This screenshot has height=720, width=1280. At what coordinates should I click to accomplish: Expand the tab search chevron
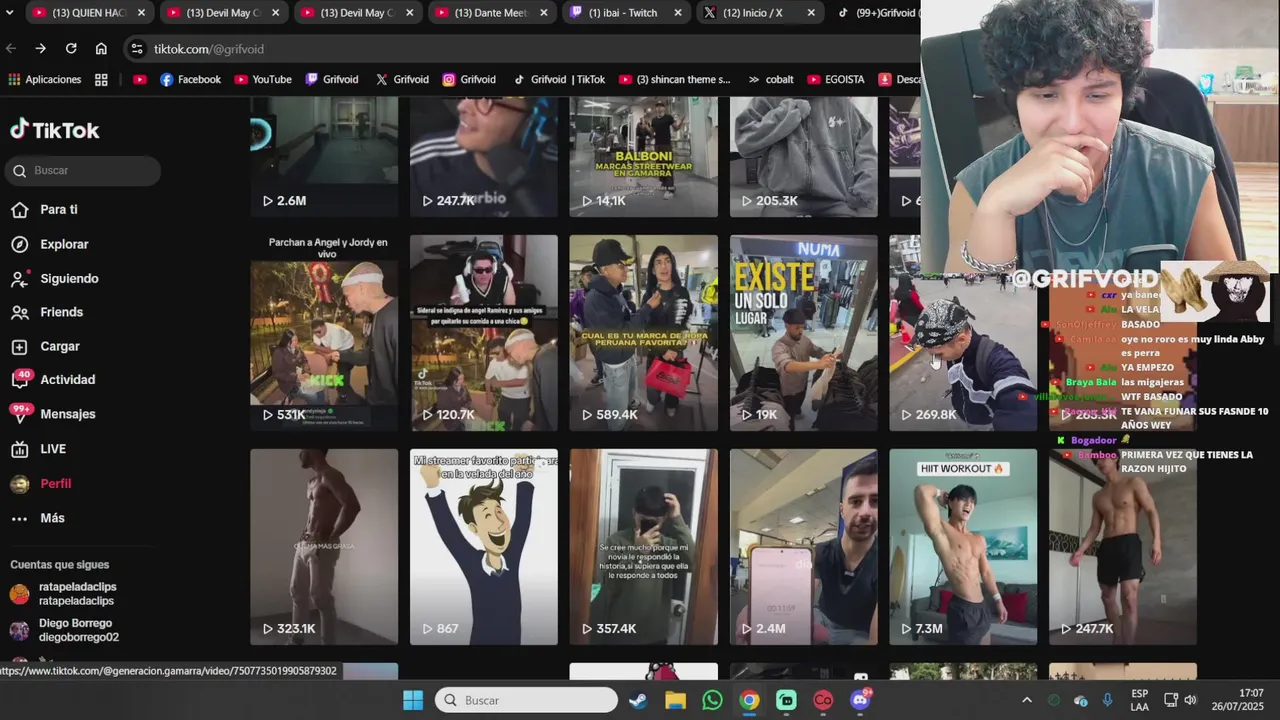click(12, 13)
